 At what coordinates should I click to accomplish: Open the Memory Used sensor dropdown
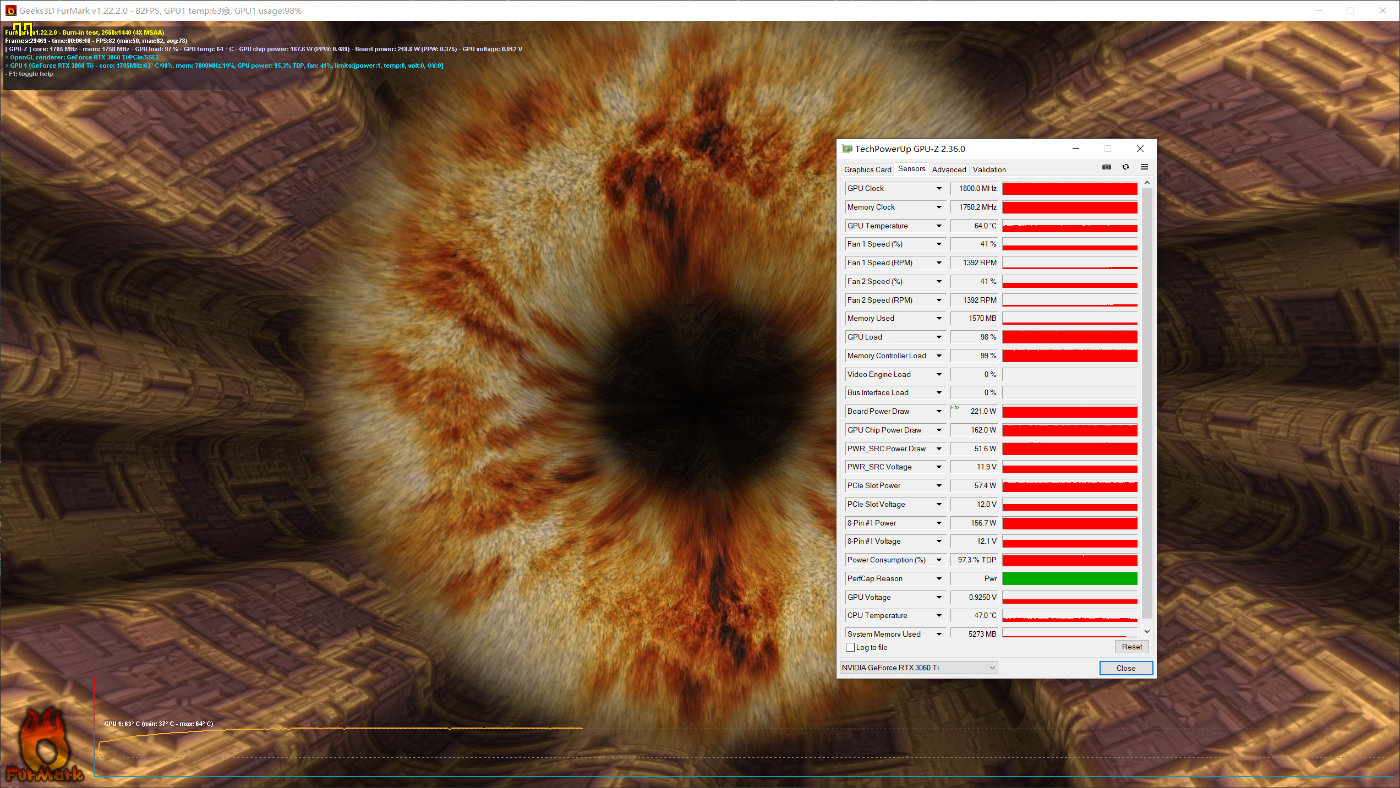[939, 319]
